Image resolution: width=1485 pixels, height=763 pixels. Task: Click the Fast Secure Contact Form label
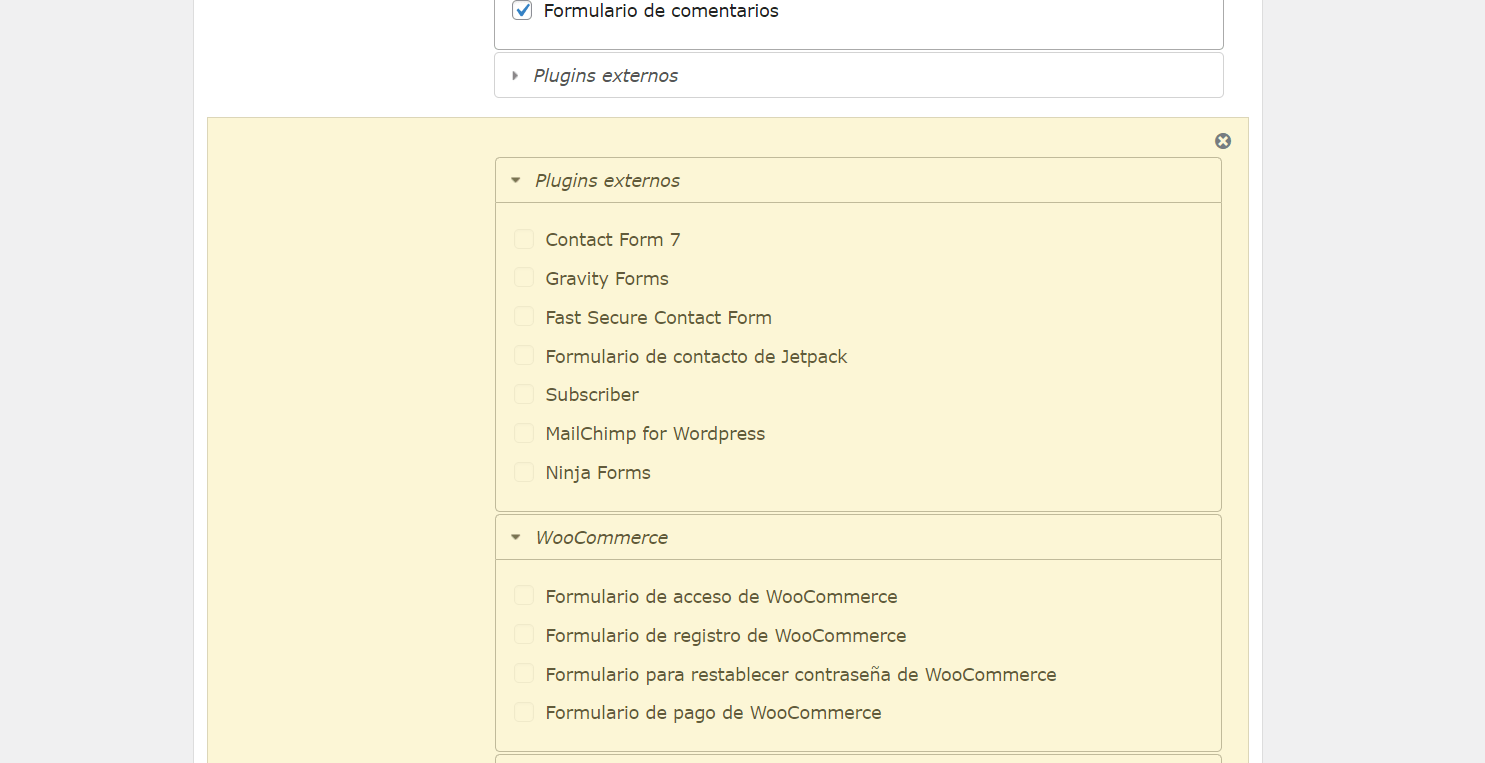(x=659, y=318)
